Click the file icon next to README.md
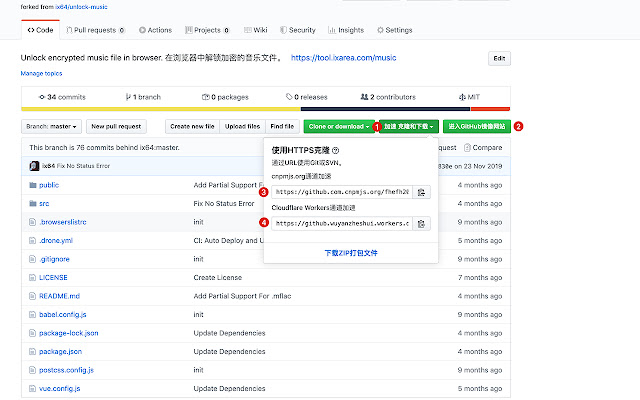 click(30, 295)
